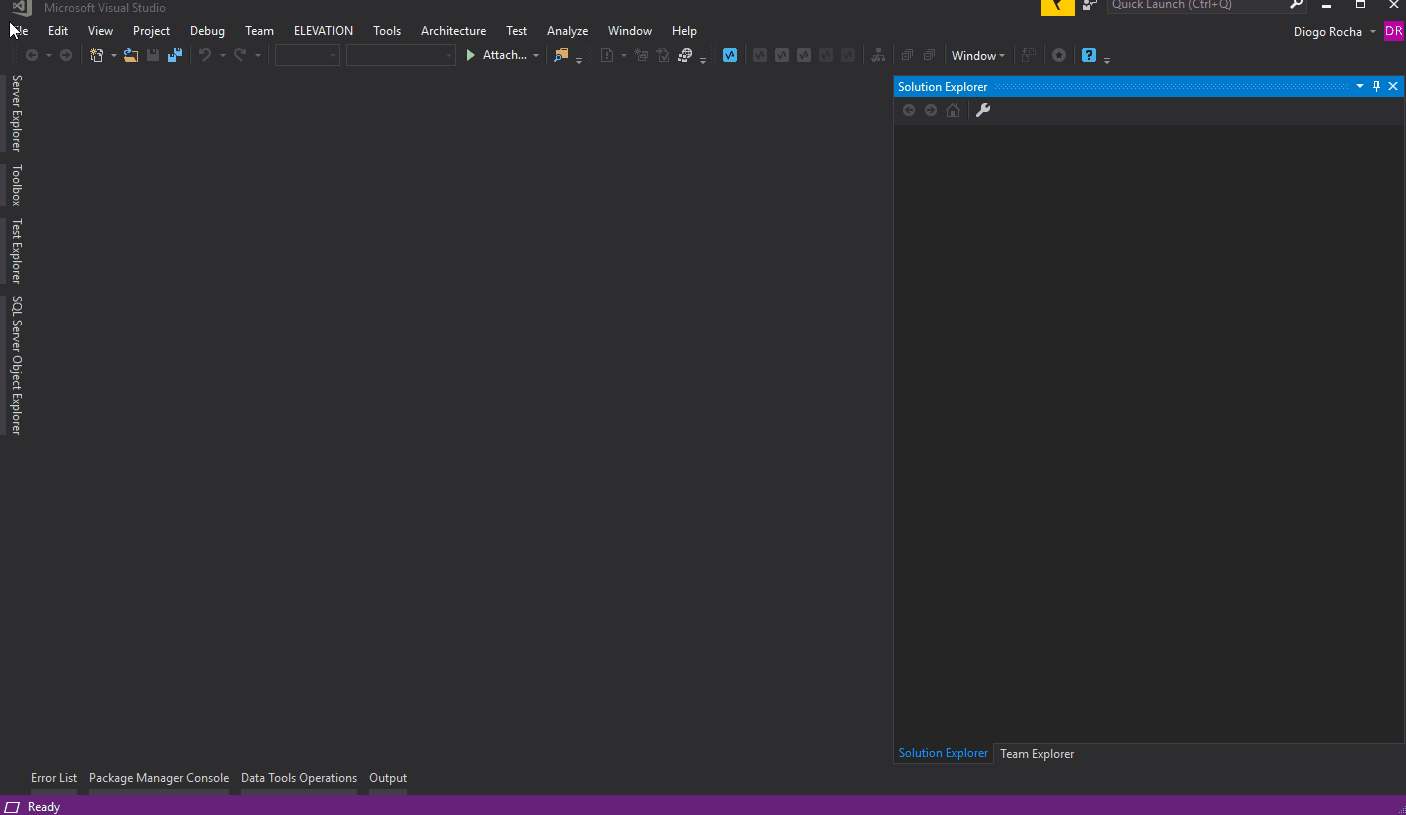Click the feedback icon beside Quick Launch
Screen dimensions: 1406x815
pyautogui.click(x=1090, y=5)
